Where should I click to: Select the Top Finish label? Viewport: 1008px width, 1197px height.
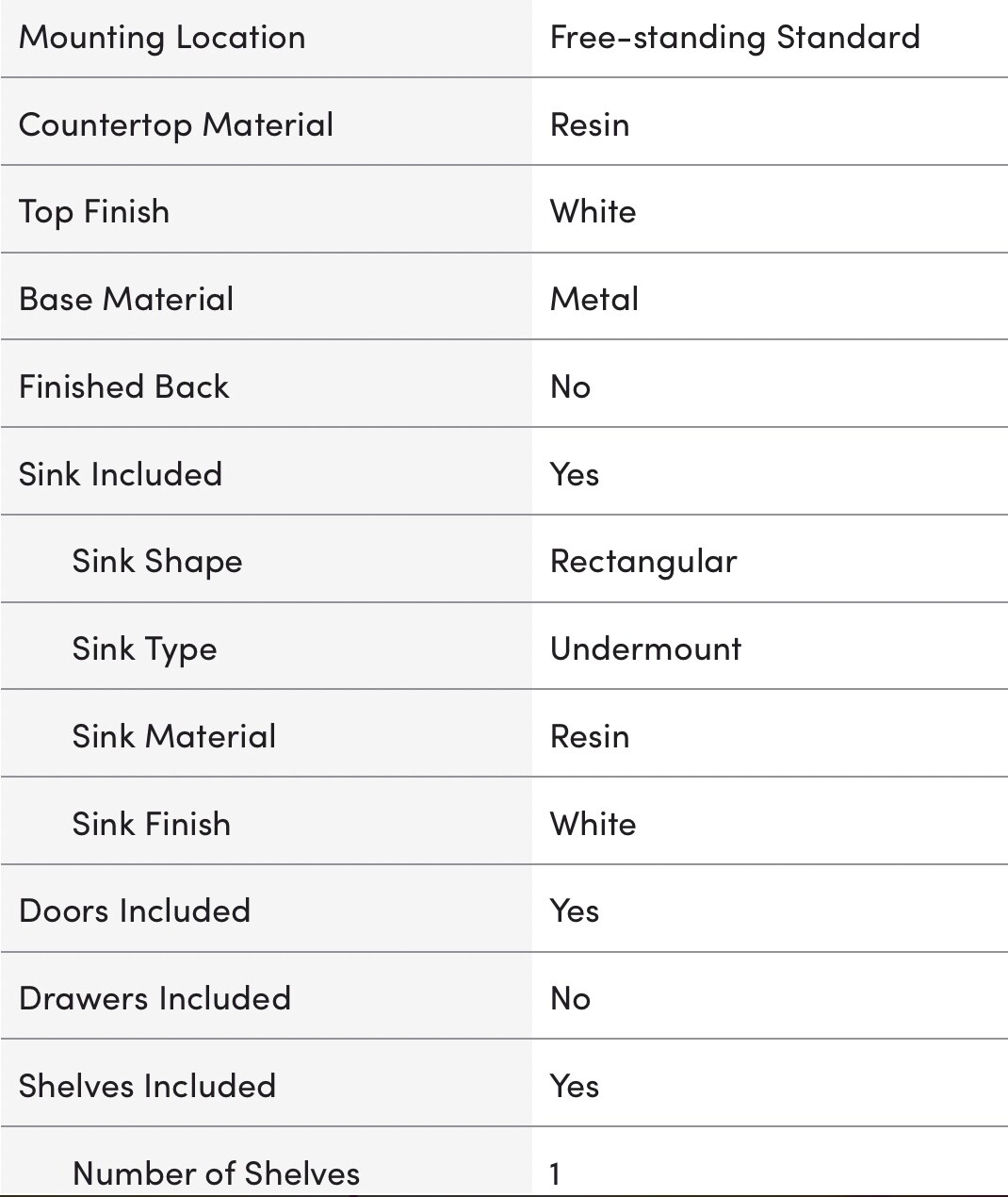(x=94, y=212)
